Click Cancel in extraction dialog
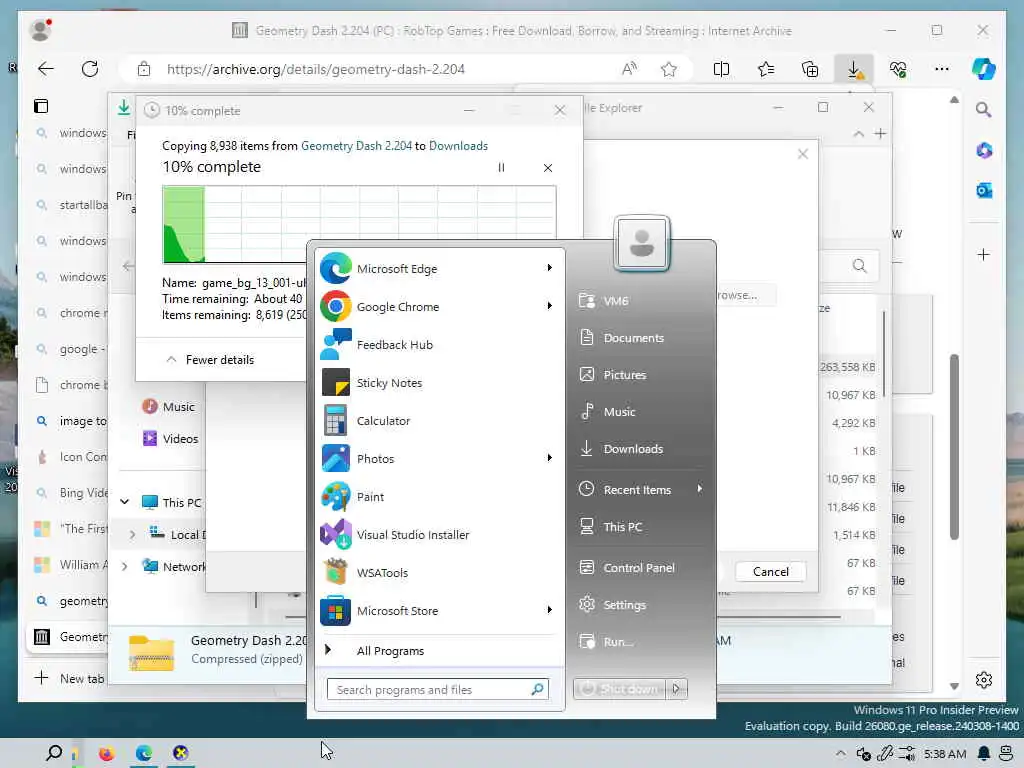The image size is (1024, 768). coord(770,571)
